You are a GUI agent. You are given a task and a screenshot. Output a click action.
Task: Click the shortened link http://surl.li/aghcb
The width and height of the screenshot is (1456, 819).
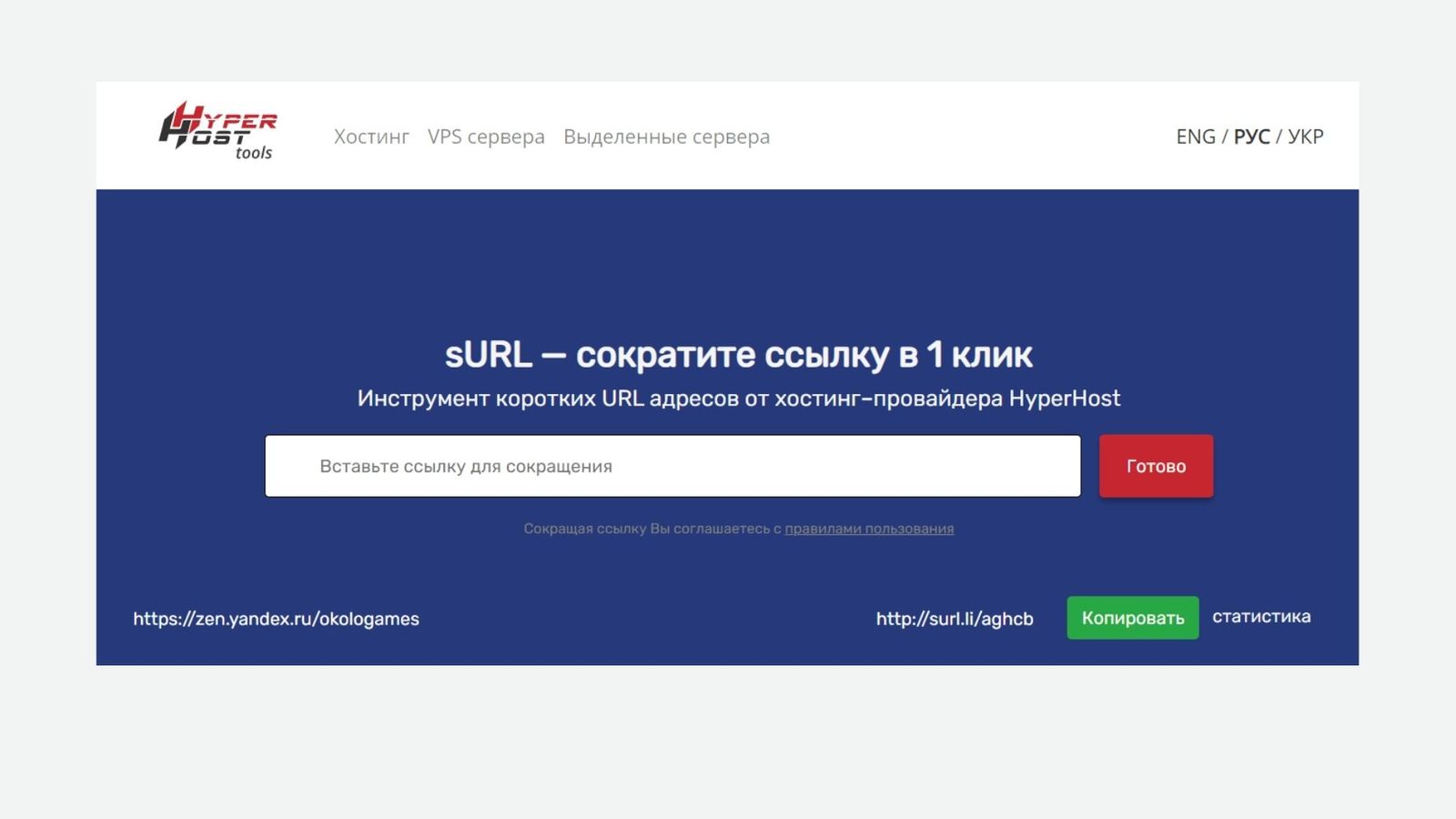955,619
